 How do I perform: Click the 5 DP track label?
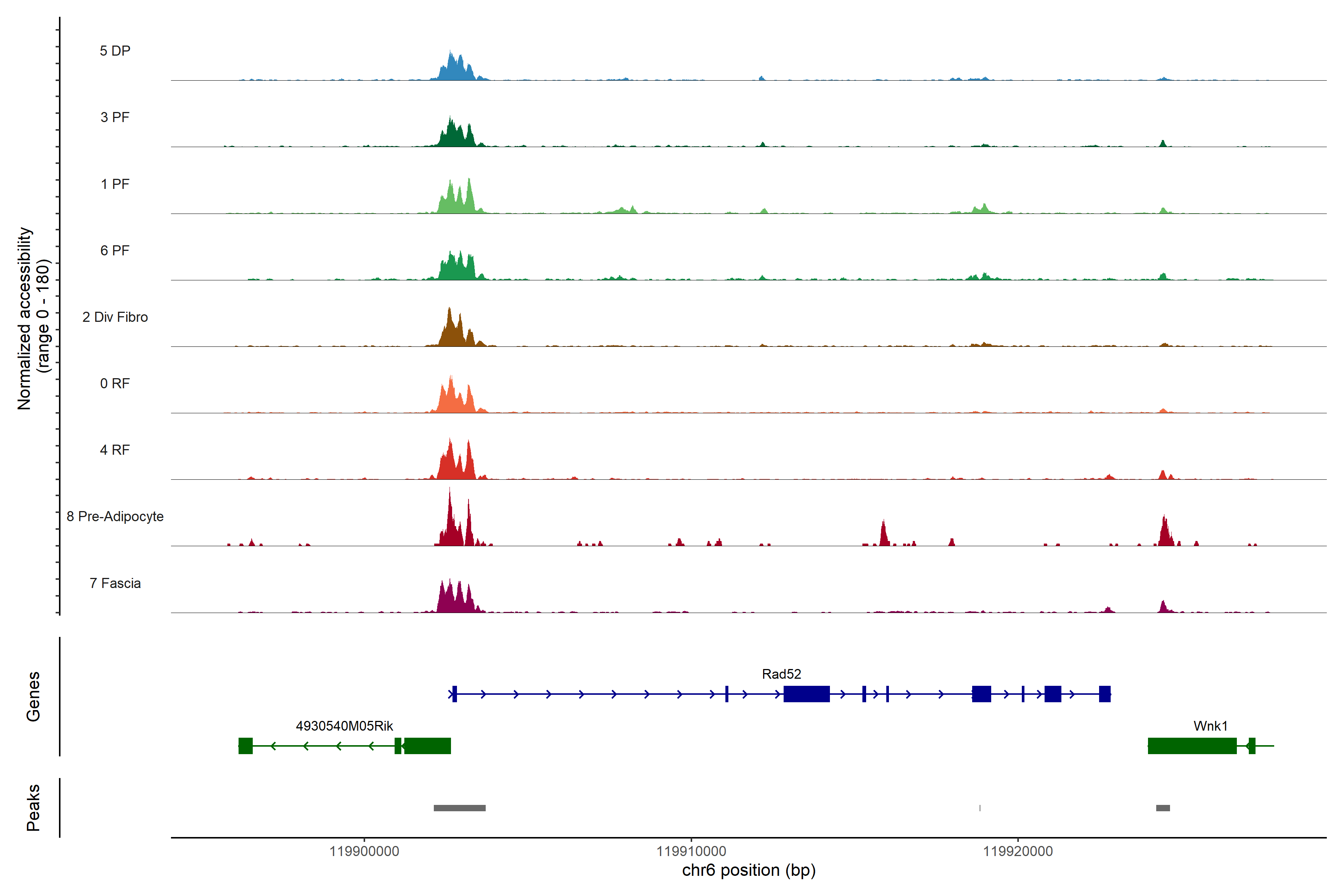(x=115, y=51)
